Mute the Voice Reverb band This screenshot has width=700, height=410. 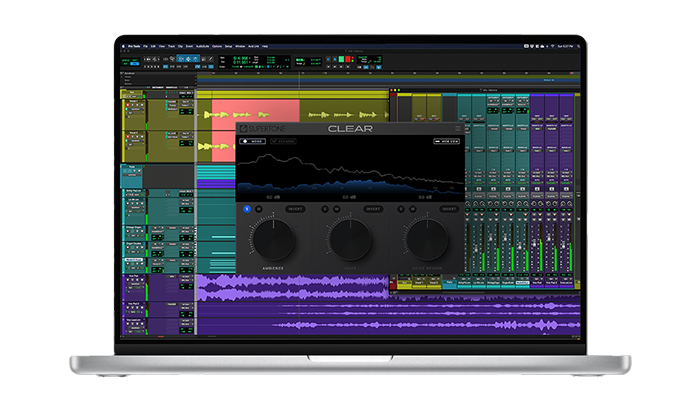(x=414, y=209)
